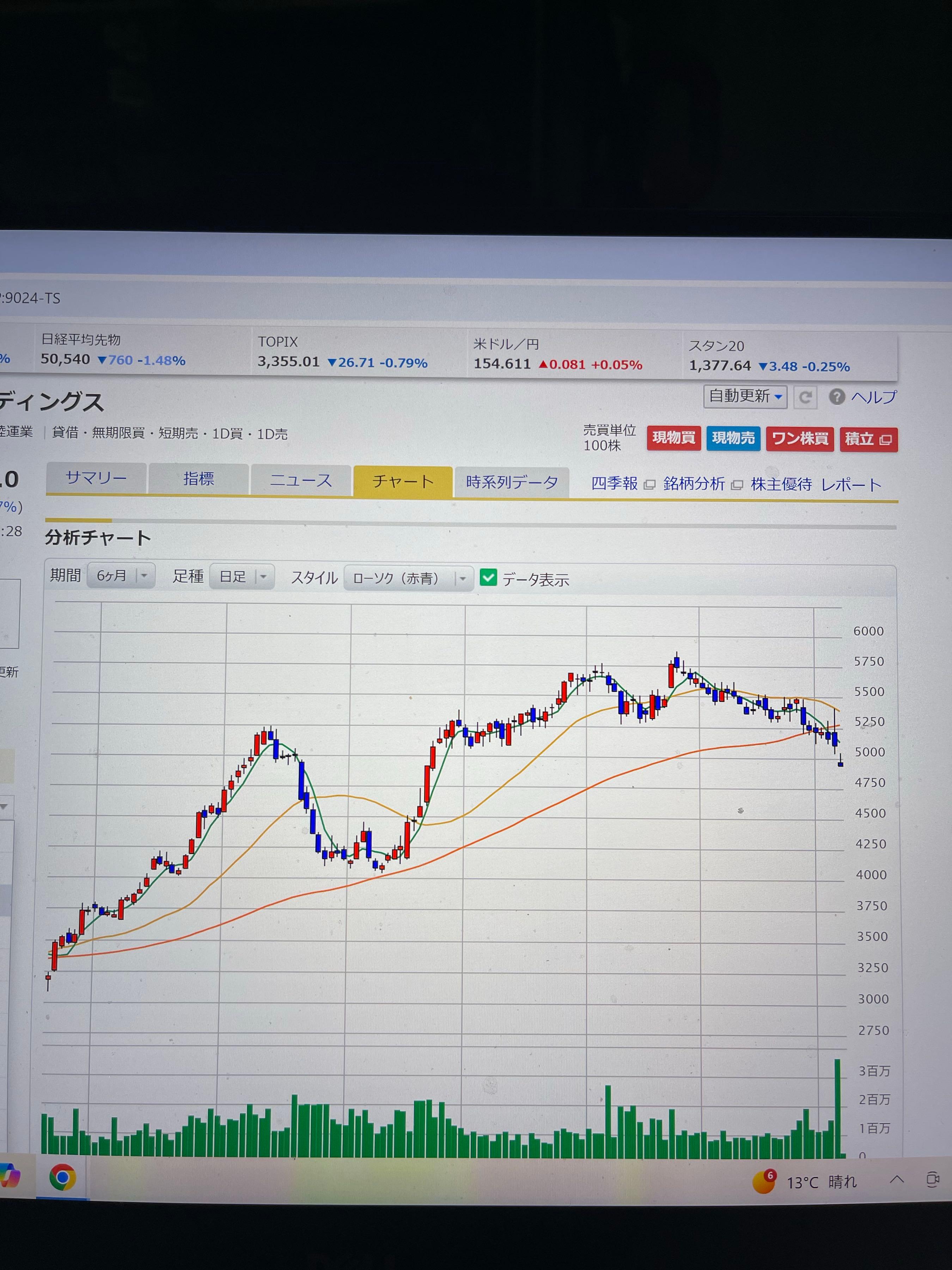
Task: Switch to the 時系列データ tab
Action: coord(511,482)
